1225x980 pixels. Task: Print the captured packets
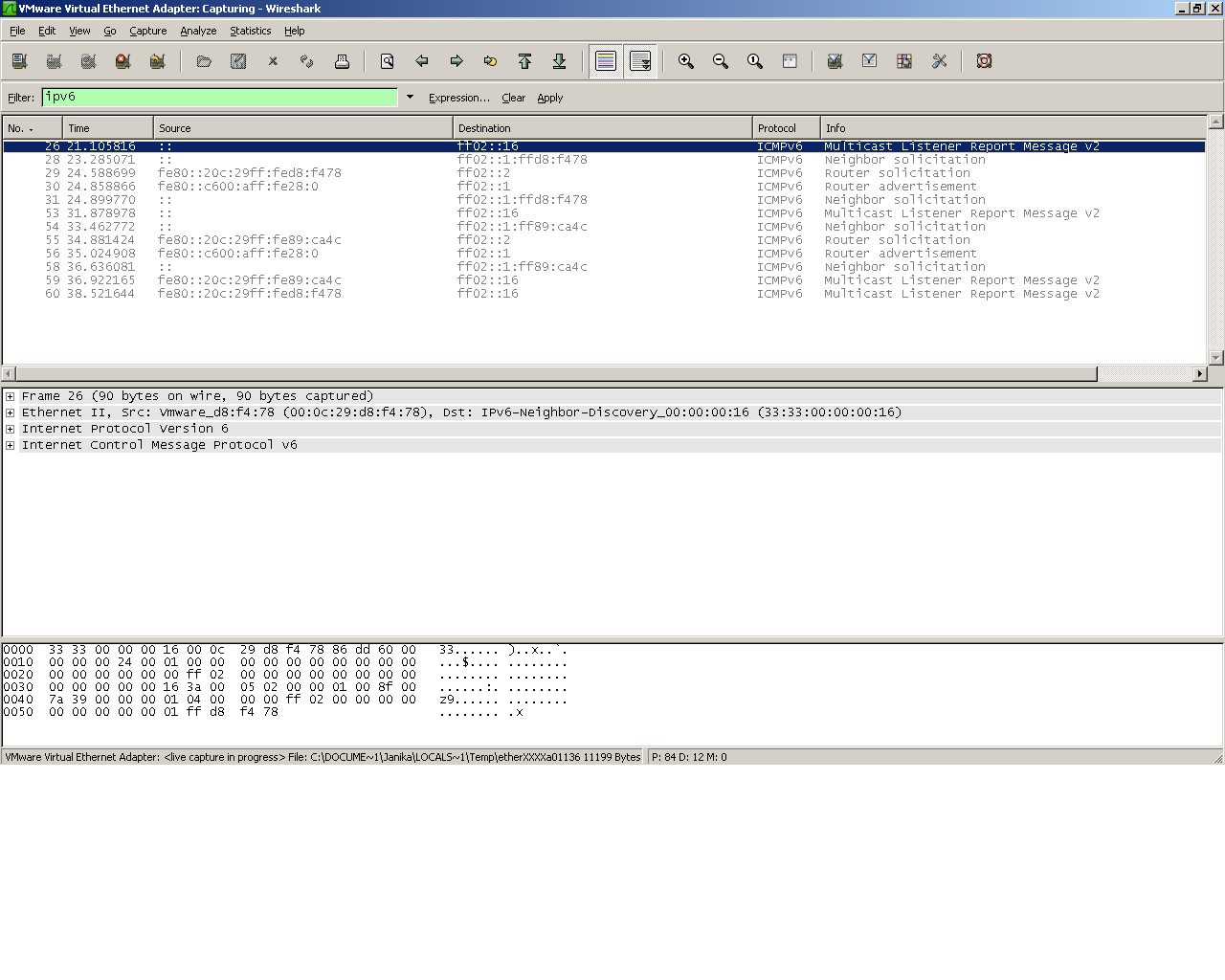341,61
